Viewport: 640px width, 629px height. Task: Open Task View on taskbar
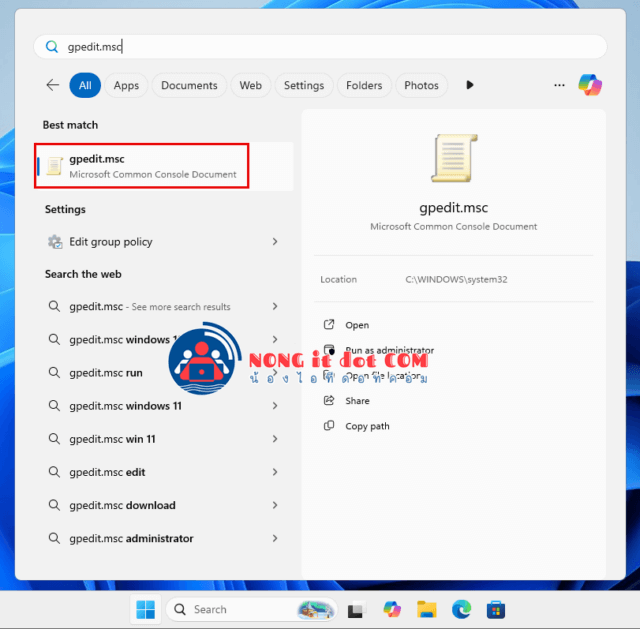[x=356, y=610]
